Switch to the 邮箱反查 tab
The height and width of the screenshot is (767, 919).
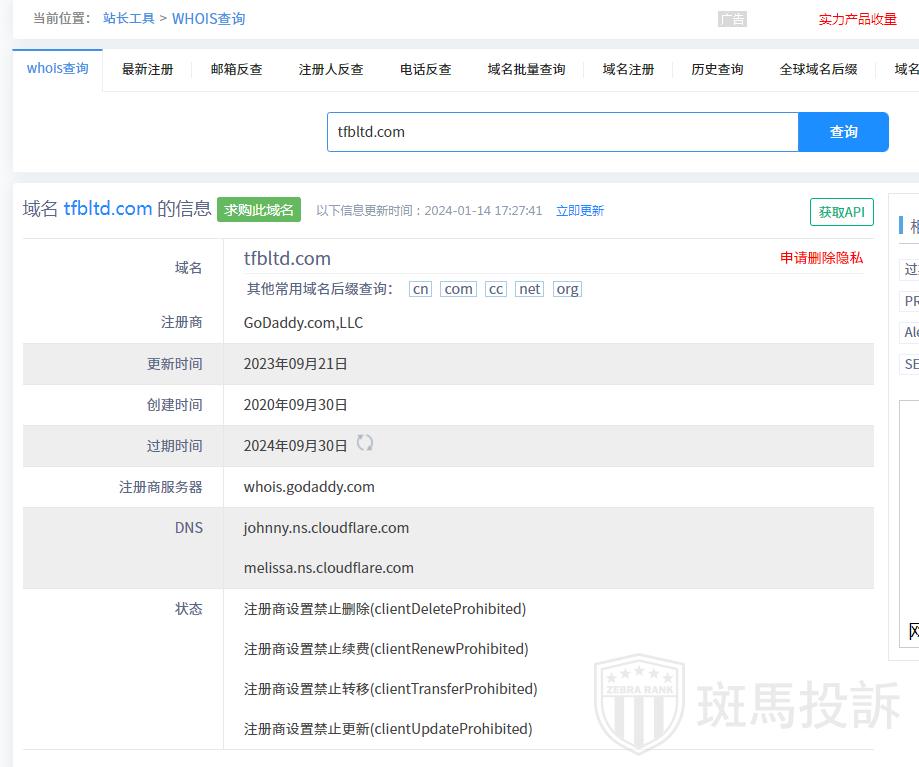point(236,69)
